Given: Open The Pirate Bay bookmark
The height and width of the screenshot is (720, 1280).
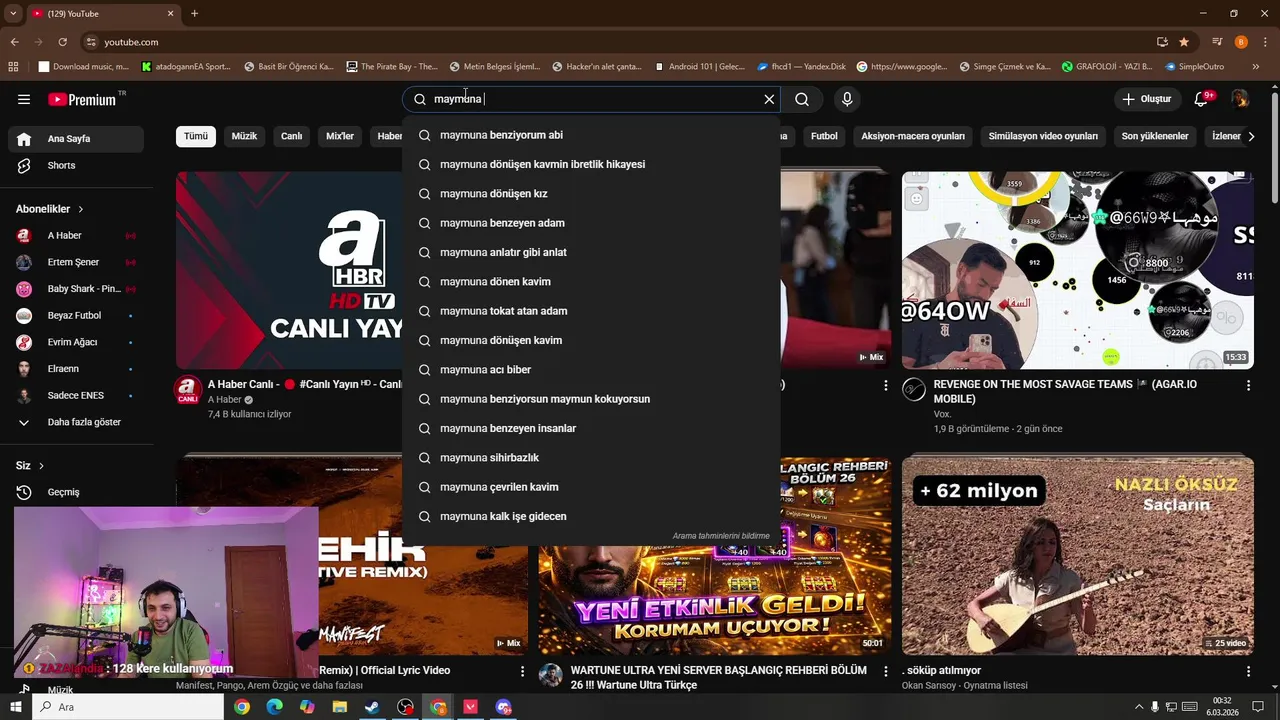Looking at the screenshot, I should pos(392,67).
